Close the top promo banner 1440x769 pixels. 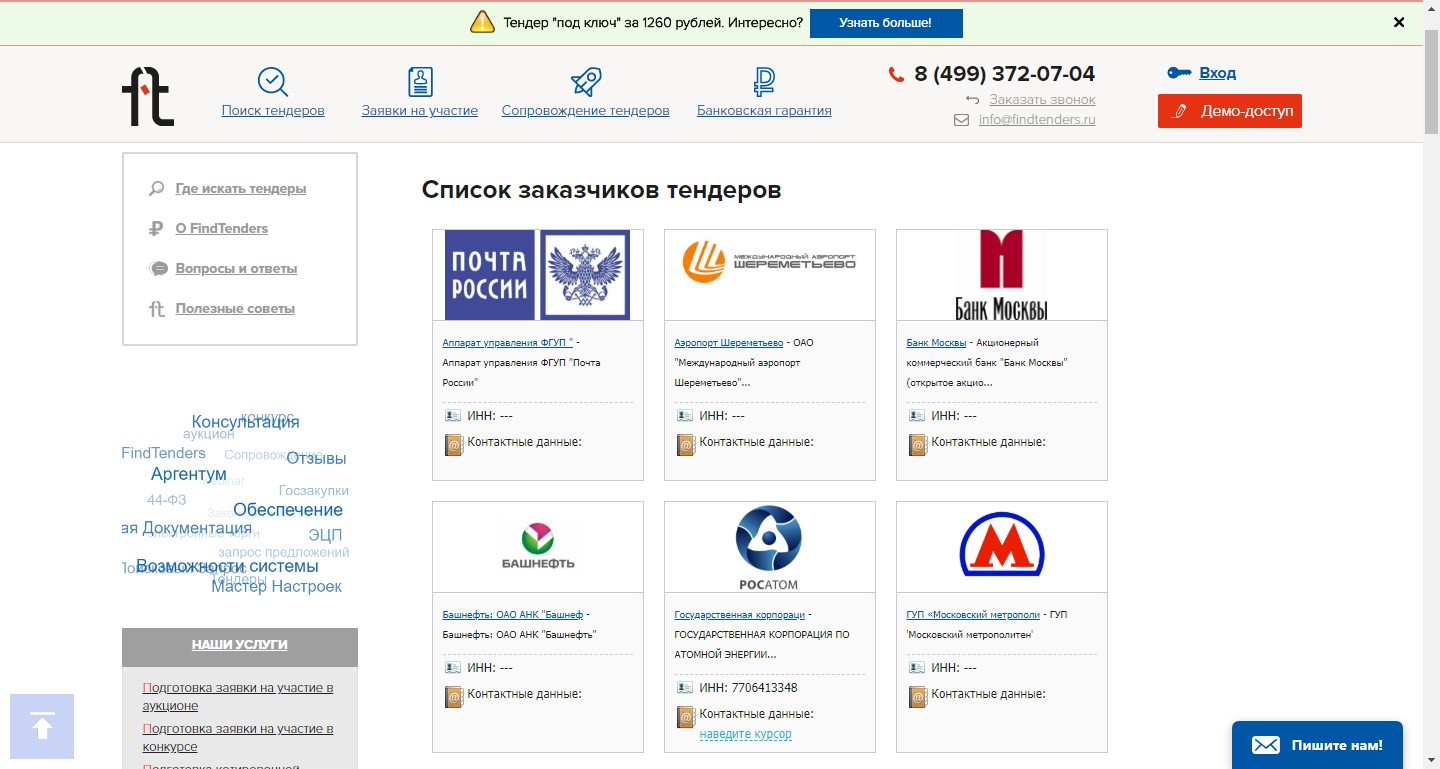pos(1399,22)
